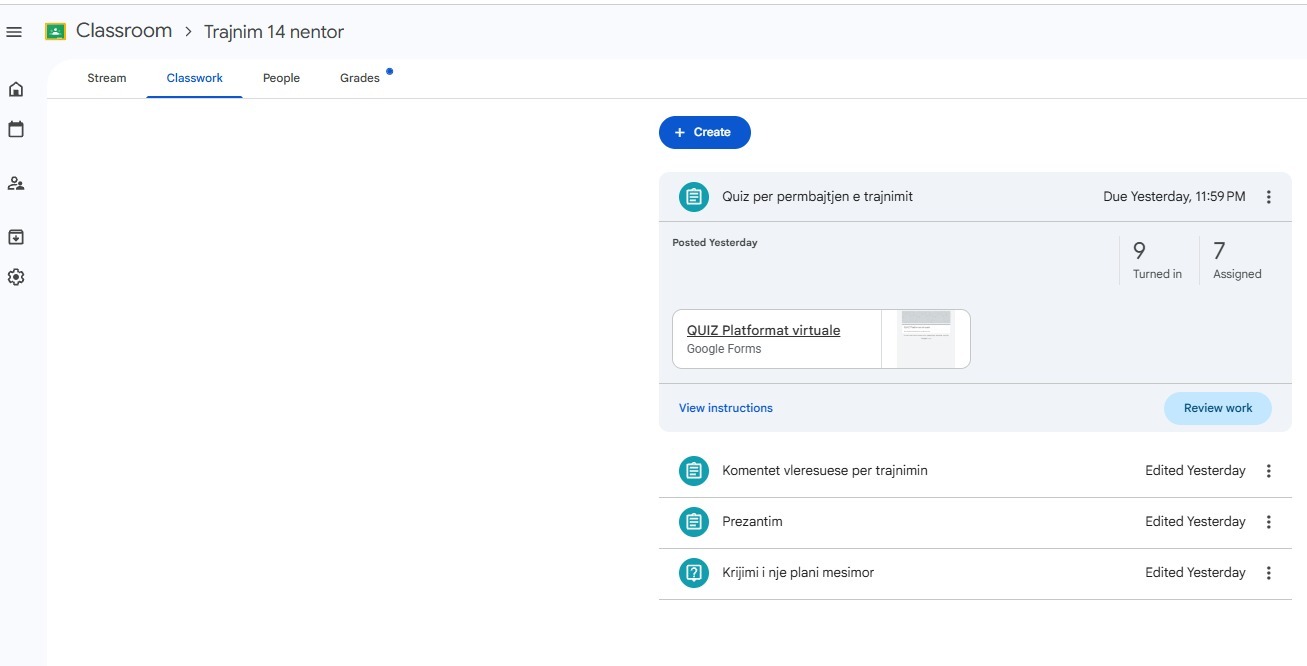
Task: Click the View instructions link
Action: [725, 408]
